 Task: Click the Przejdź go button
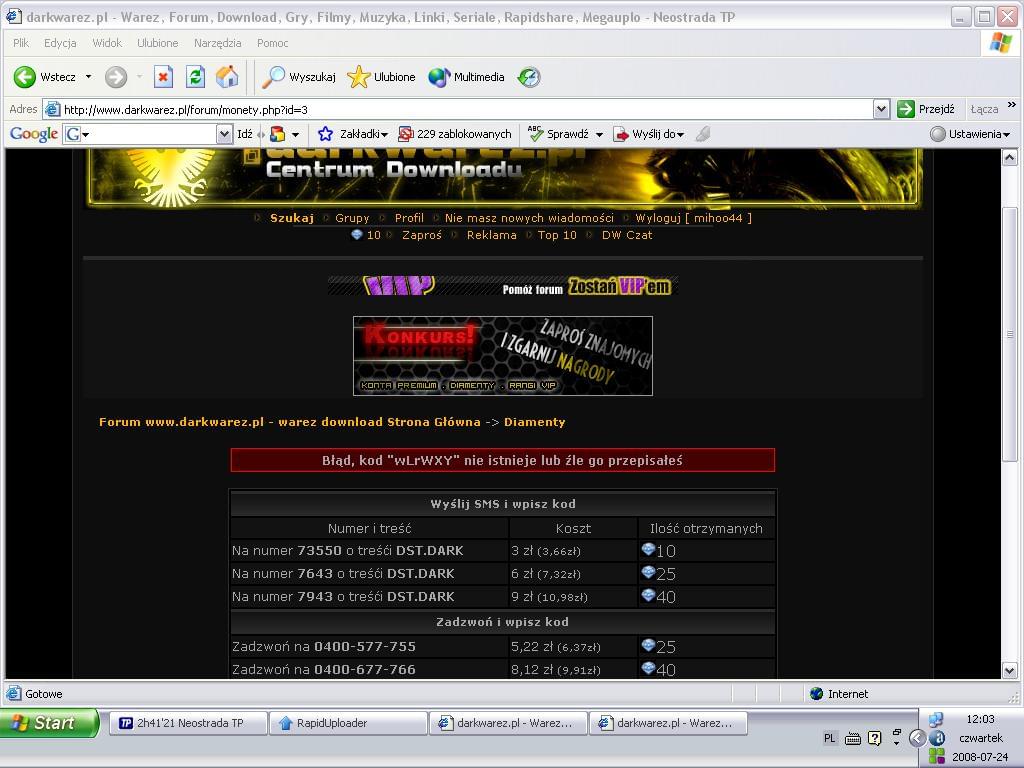[926, 109]
